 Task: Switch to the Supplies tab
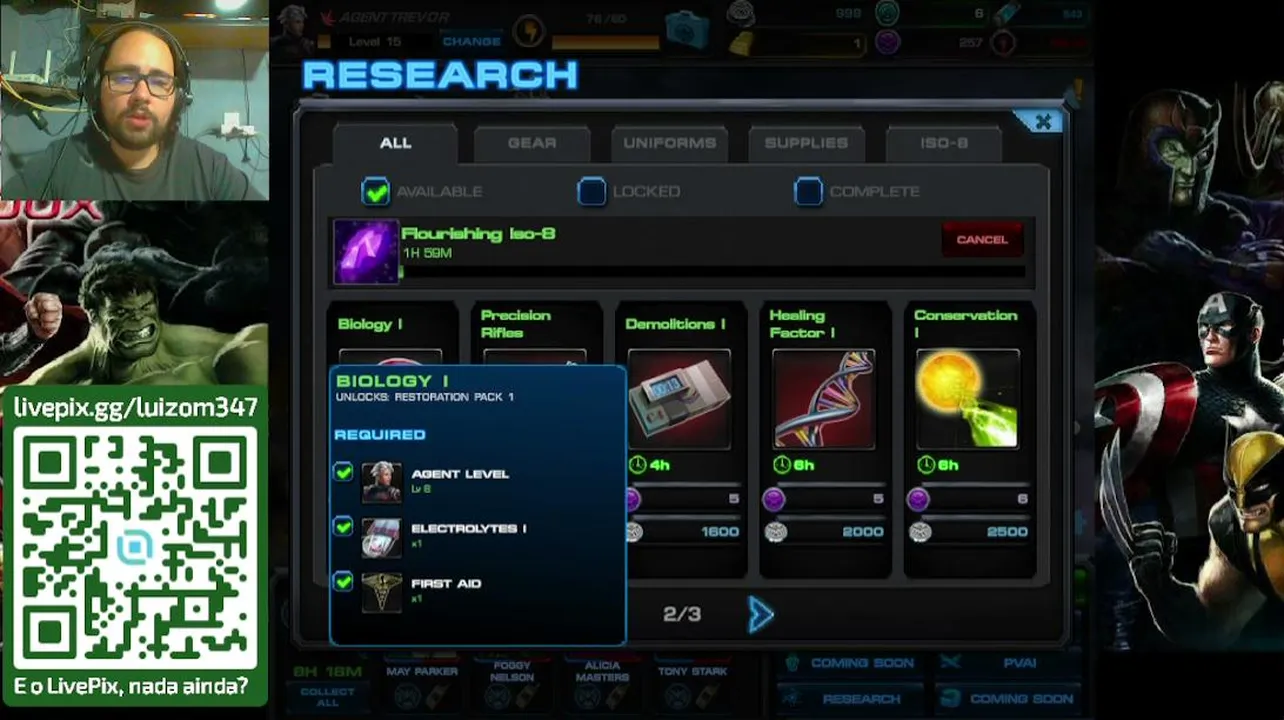tap(806, 143)
